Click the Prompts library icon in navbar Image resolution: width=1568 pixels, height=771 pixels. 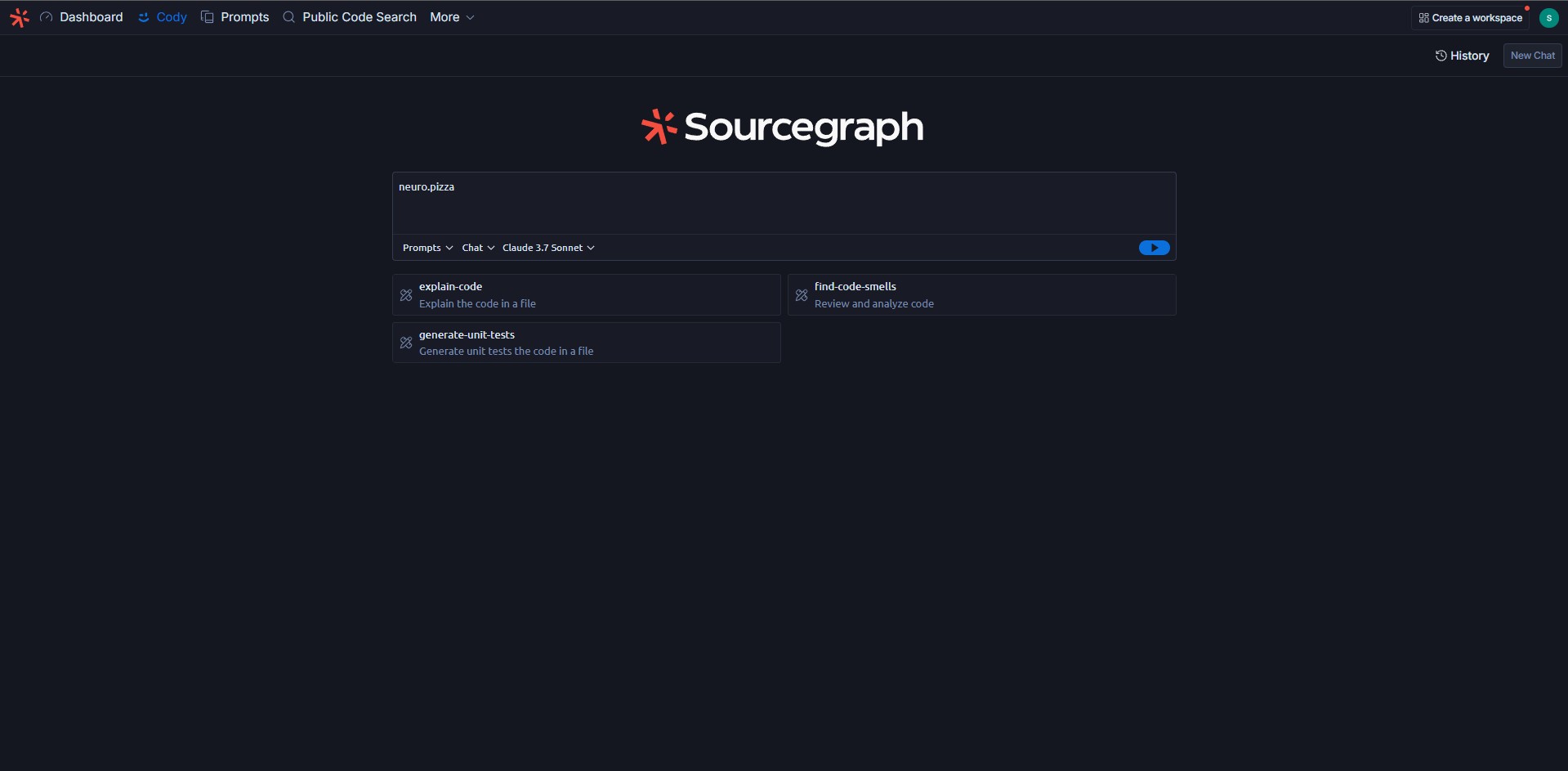tap(208, 17)
